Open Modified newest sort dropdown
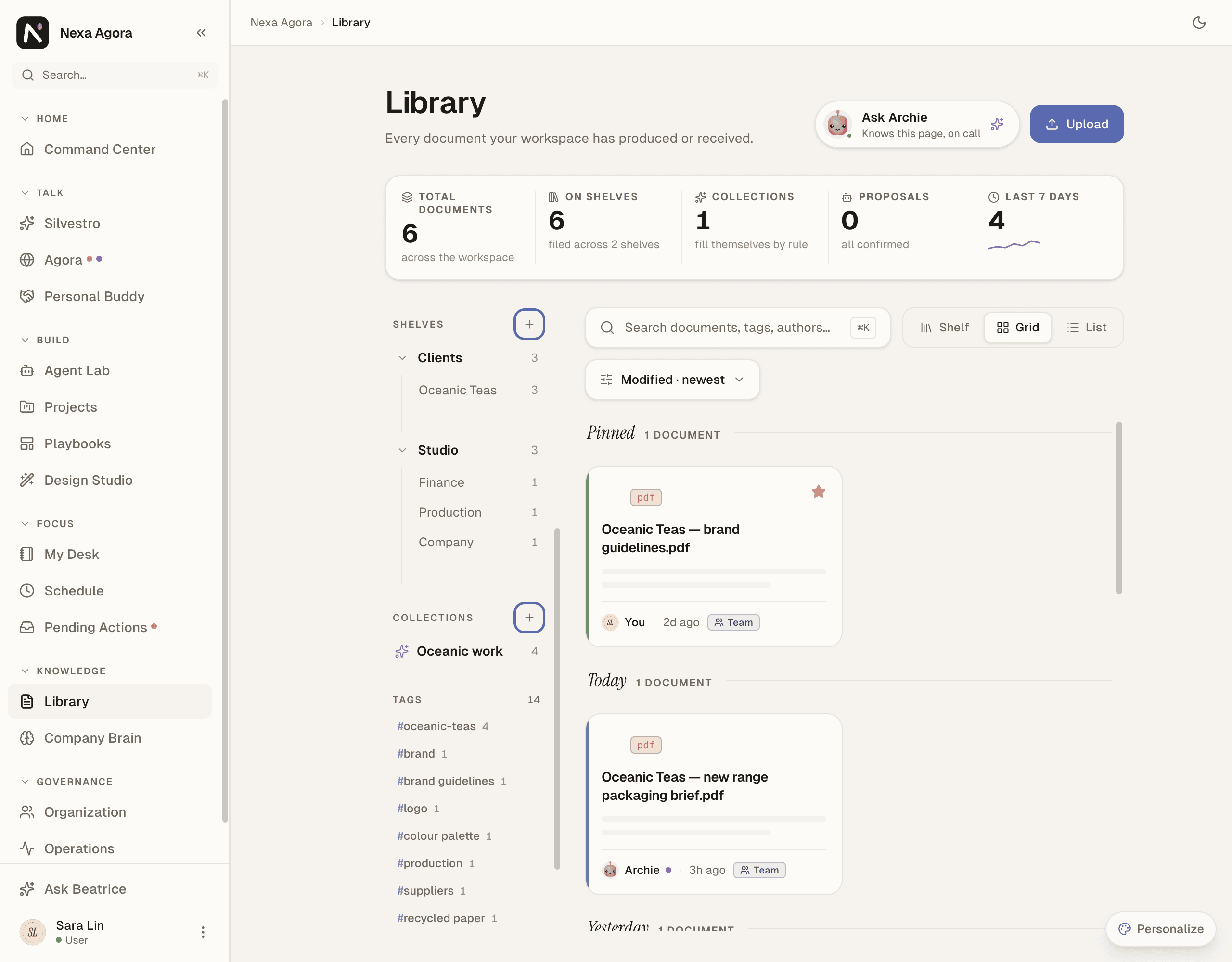 point(672,380)
